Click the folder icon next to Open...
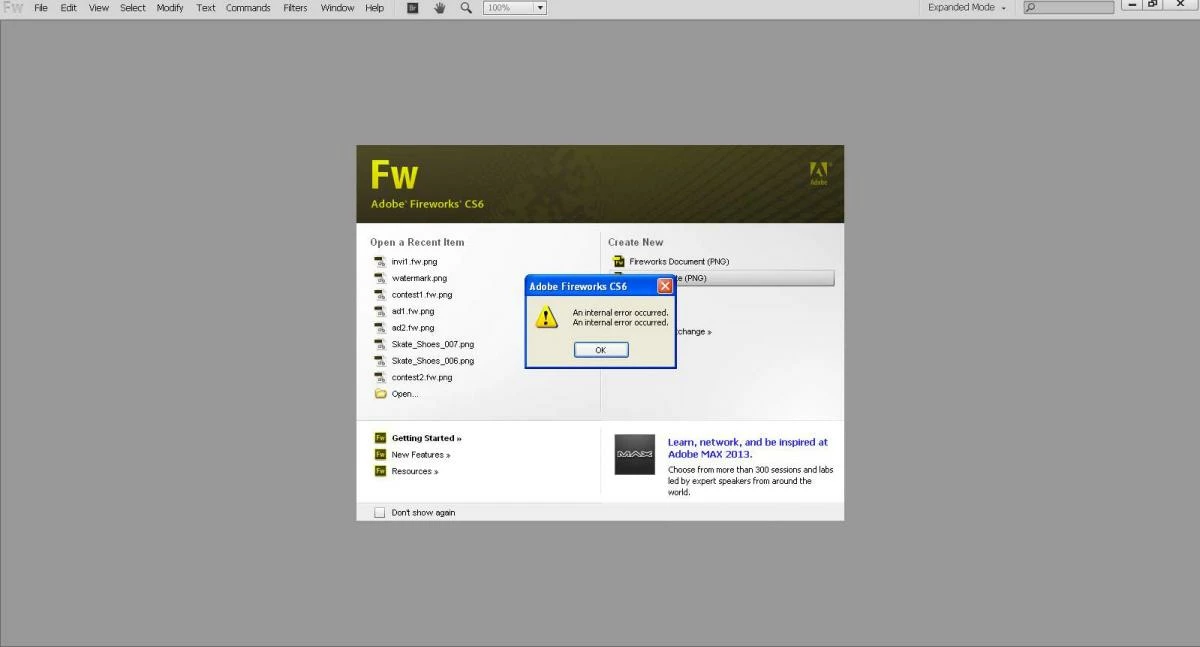The image size is (1200, 647). pos(380,394)
